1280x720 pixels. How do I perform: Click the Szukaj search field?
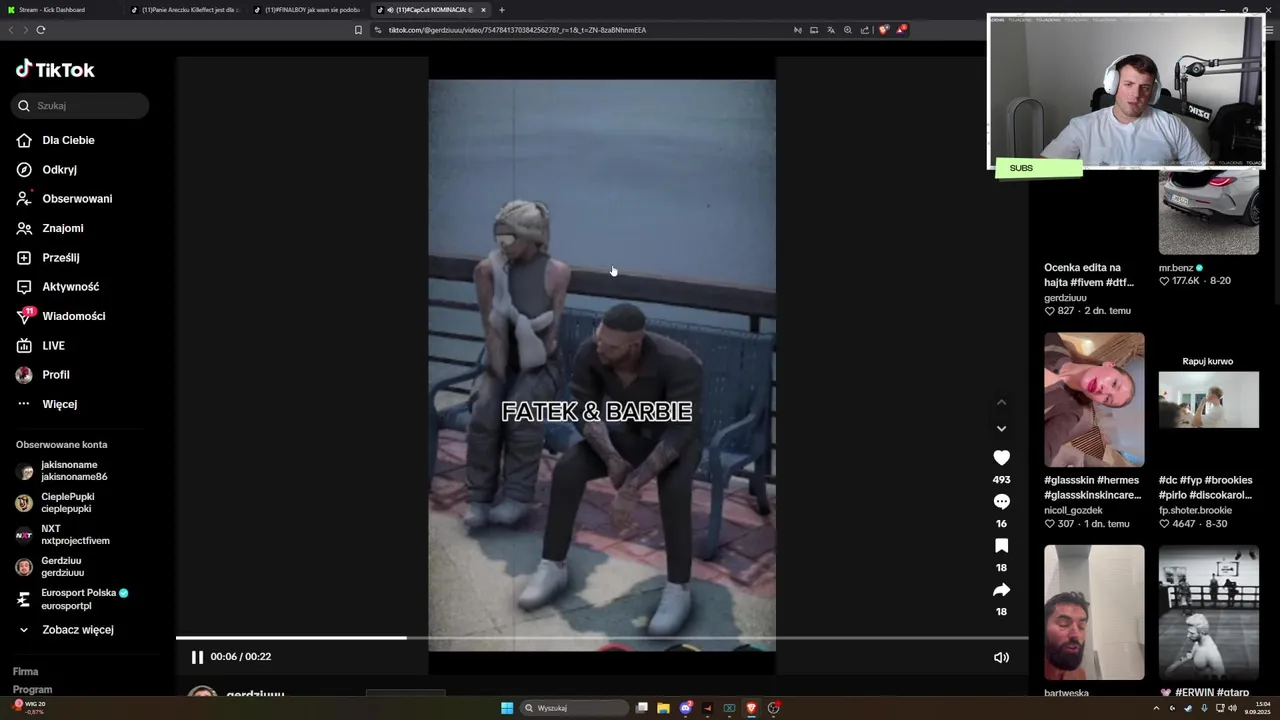(82, 106)
